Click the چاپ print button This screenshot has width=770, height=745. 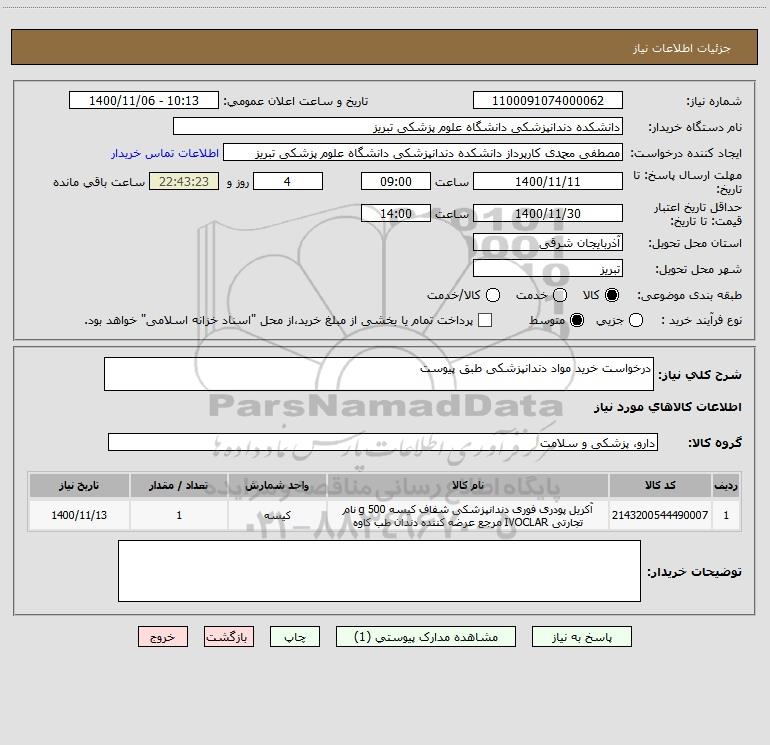coord(295,636)
